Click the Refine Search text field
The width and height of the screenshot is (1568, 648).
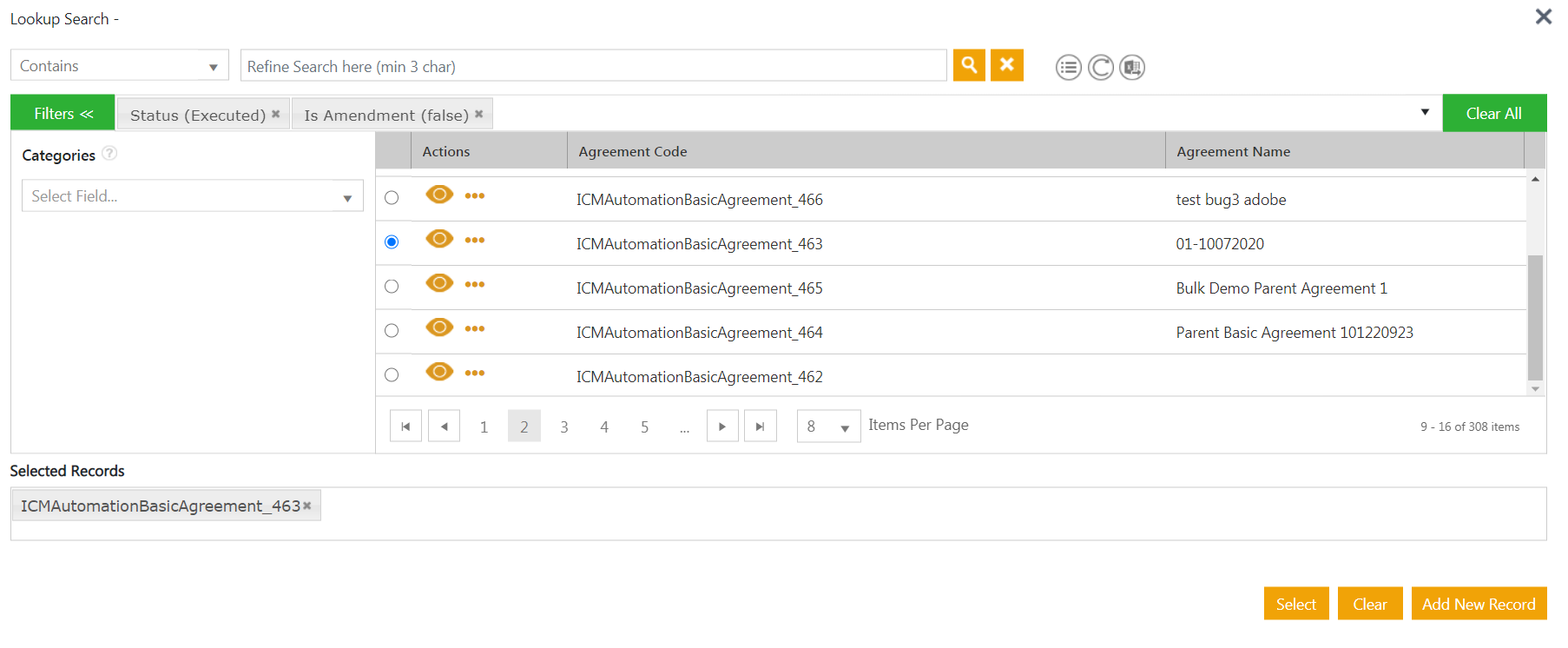[592, 66]
